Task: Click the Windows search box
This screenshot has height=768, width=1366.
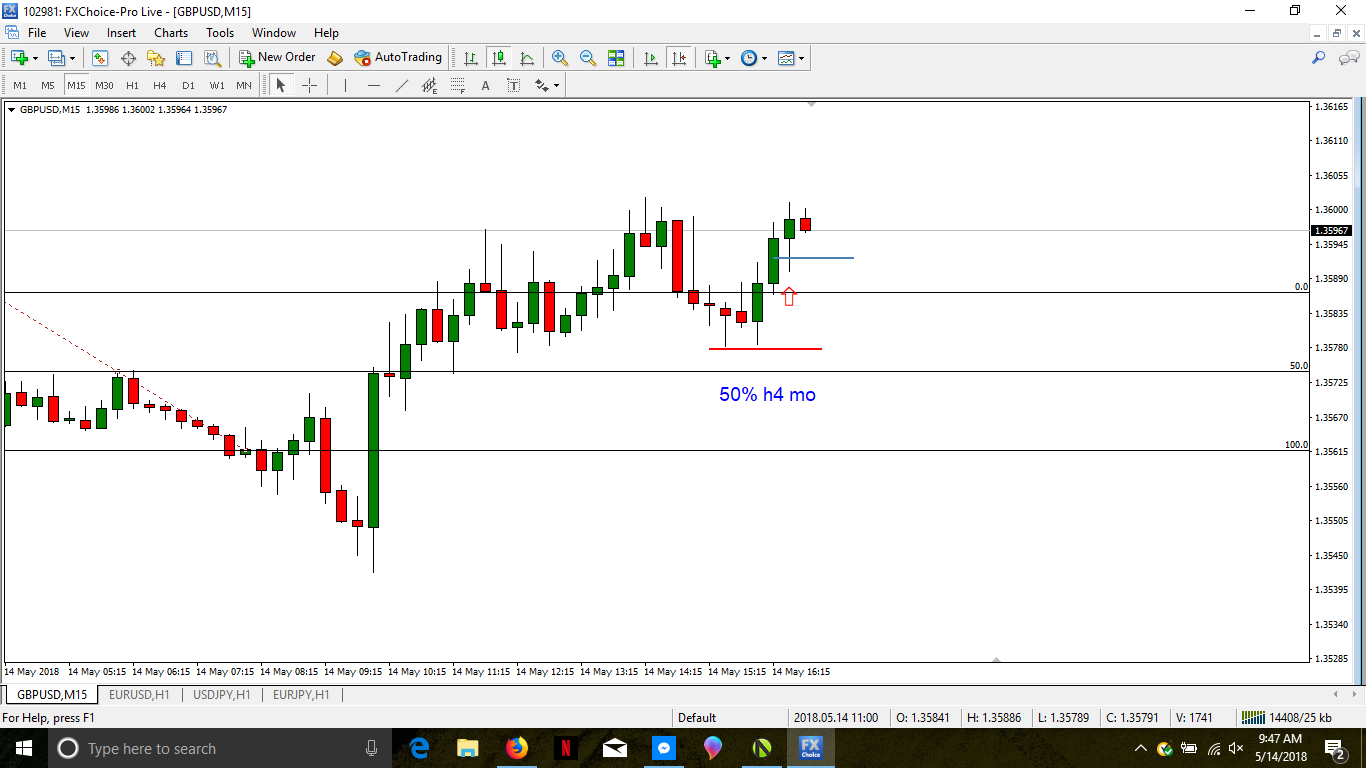Action: click(x=220, y=748)
